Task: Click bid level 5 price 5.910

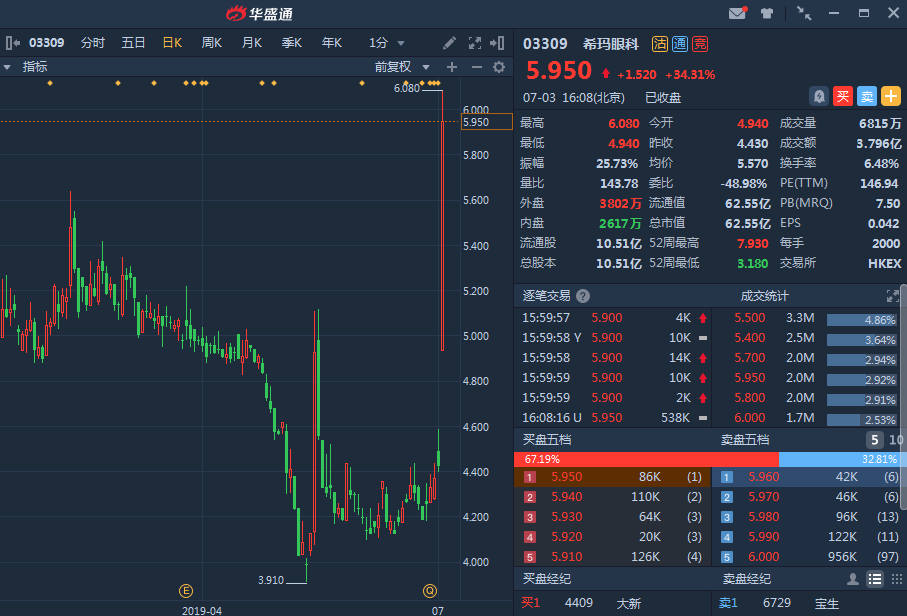Action: pos(566,557)
